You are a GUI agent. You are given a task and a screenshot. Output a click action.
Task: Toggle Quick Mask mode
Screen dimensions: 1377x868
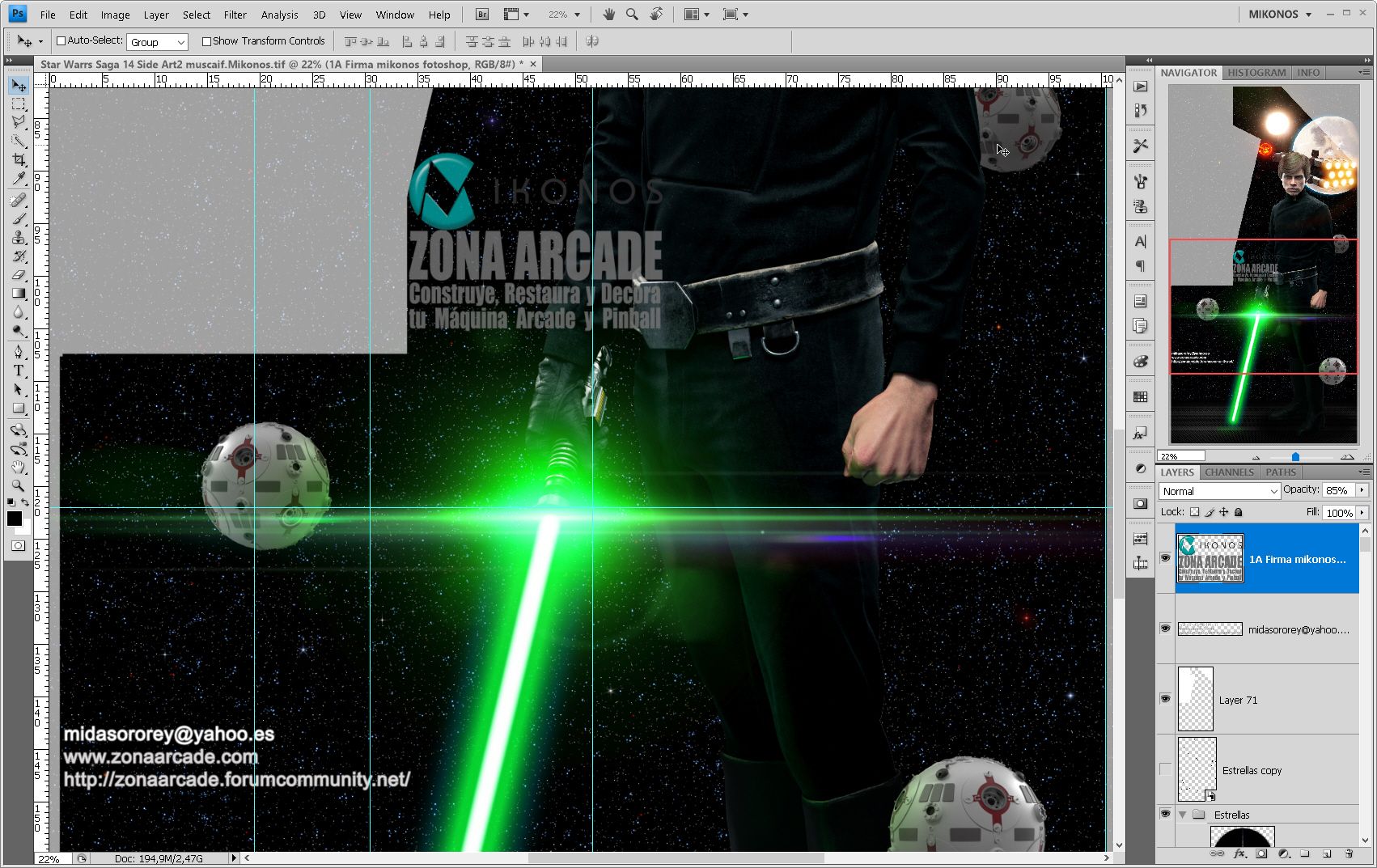tap(19, 546)
